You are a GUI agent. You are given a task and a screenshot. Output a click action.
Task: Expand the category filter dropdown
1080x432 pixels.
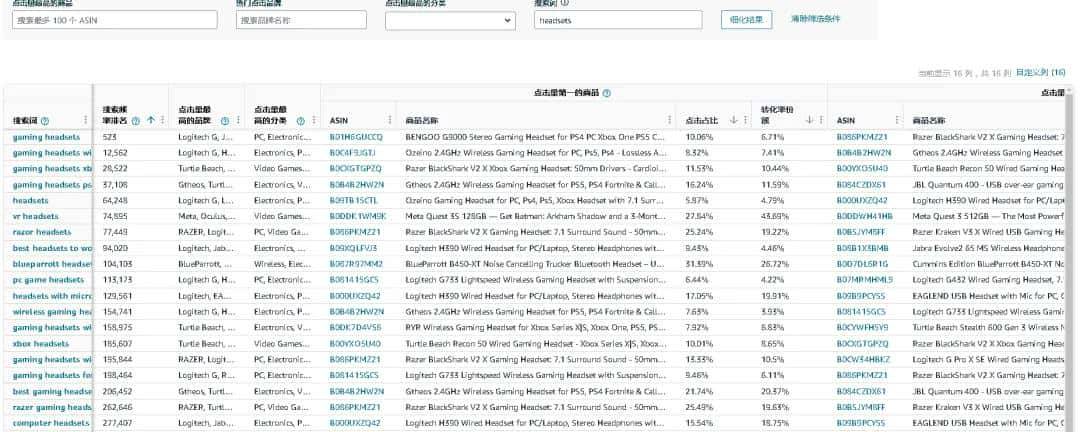coord(450,21)
